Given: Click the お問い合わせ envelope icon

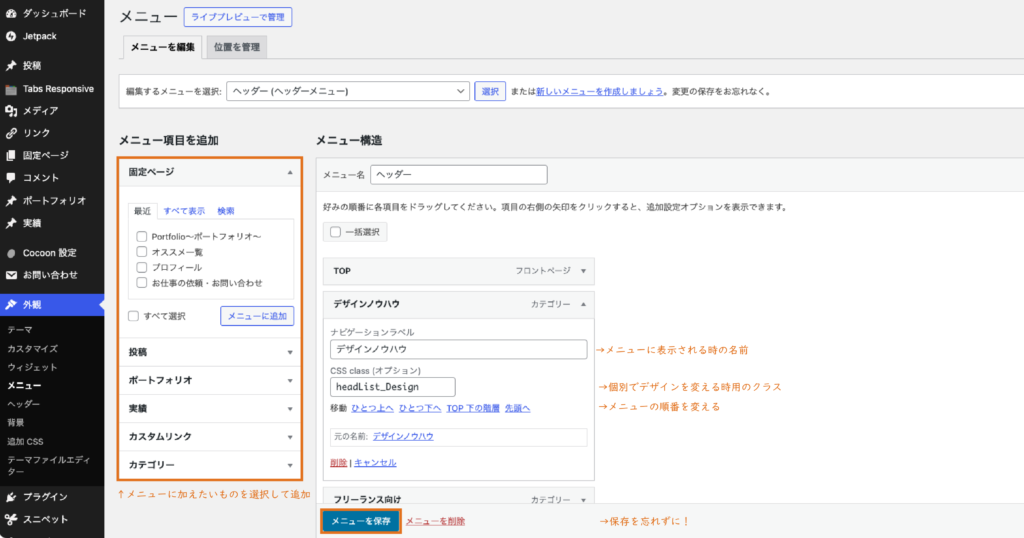Looking at the screenshot, I should click(x=11, y=275).
